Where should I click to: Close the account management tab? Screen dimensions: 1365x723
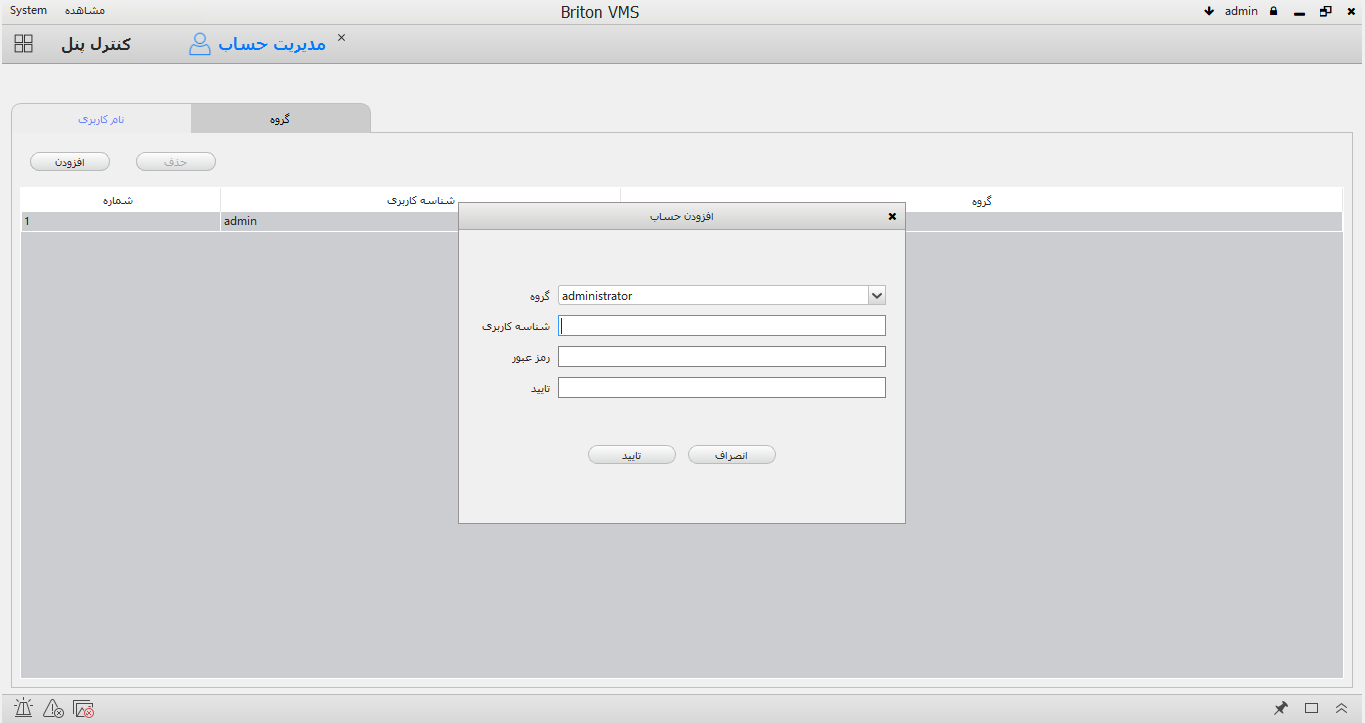tap(341, 37)
